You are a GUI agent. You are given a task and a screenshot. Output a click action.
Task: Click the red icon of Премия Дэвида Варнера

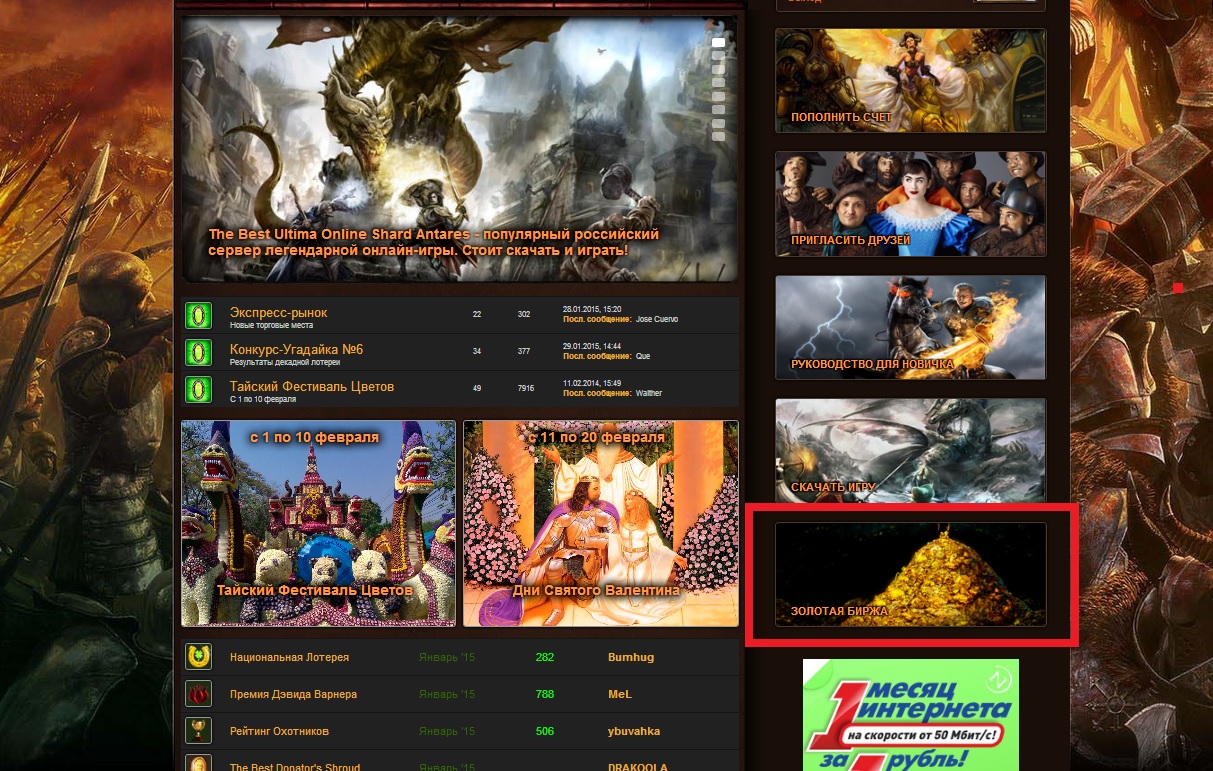198,694
